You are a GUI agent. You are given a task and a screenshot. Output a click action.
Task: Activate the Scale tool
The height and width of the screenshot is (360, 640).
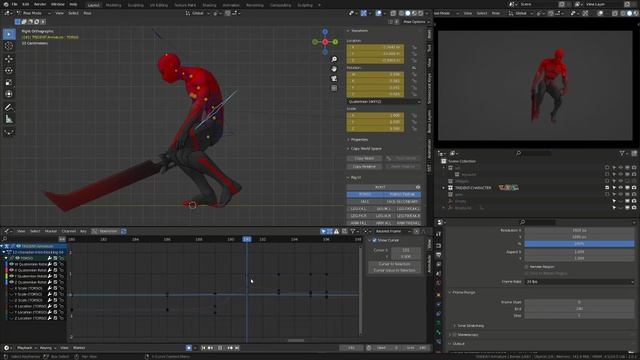coord(9,82)
